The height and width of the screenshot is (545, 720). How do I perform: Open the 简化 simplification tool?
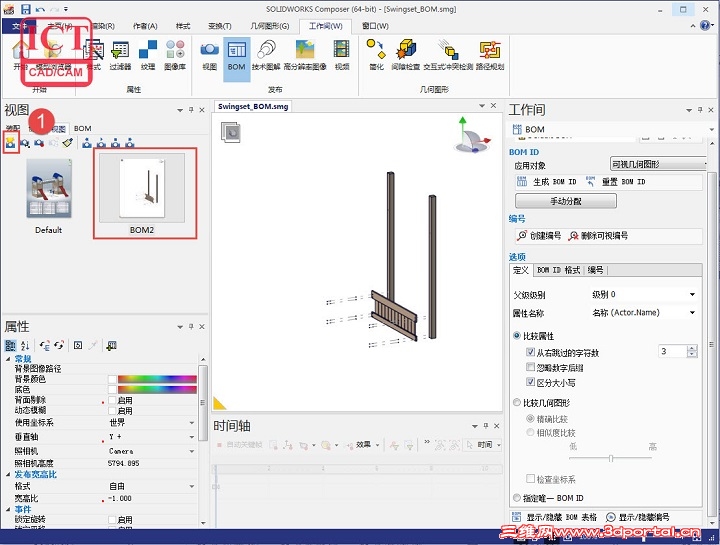(376, 55)
